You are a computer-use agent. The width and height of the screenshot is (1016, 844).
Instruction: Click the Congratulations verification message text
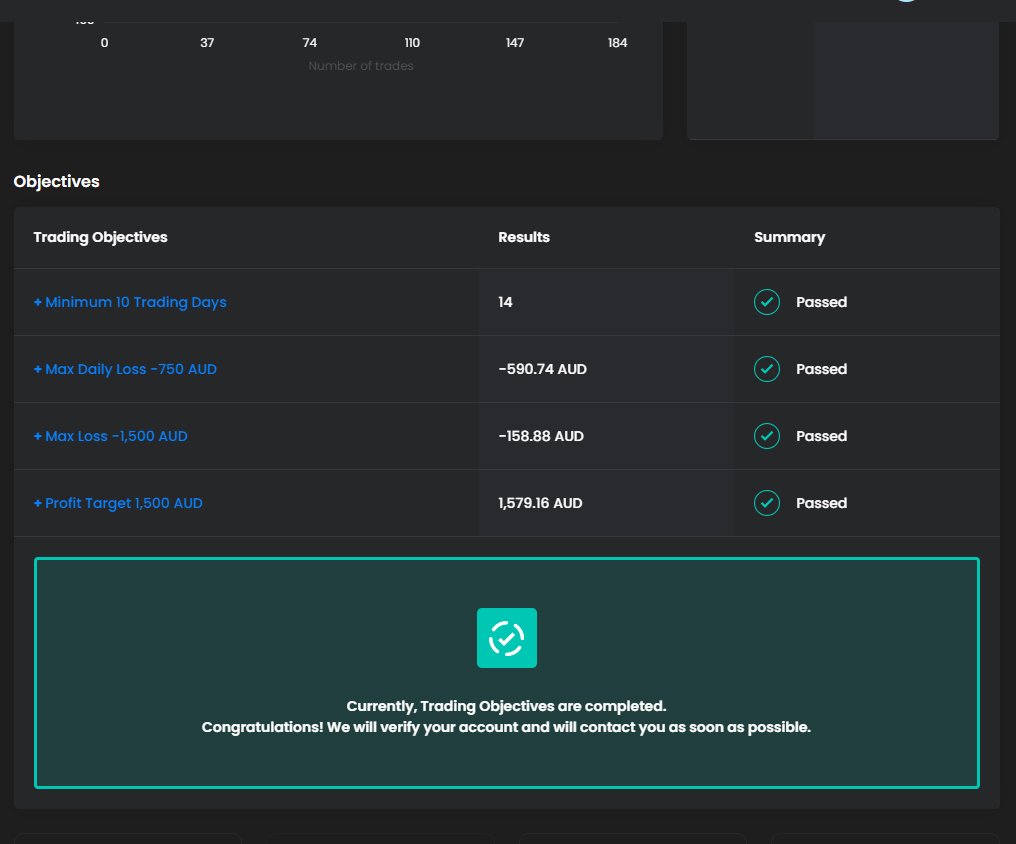pos(506,727)
